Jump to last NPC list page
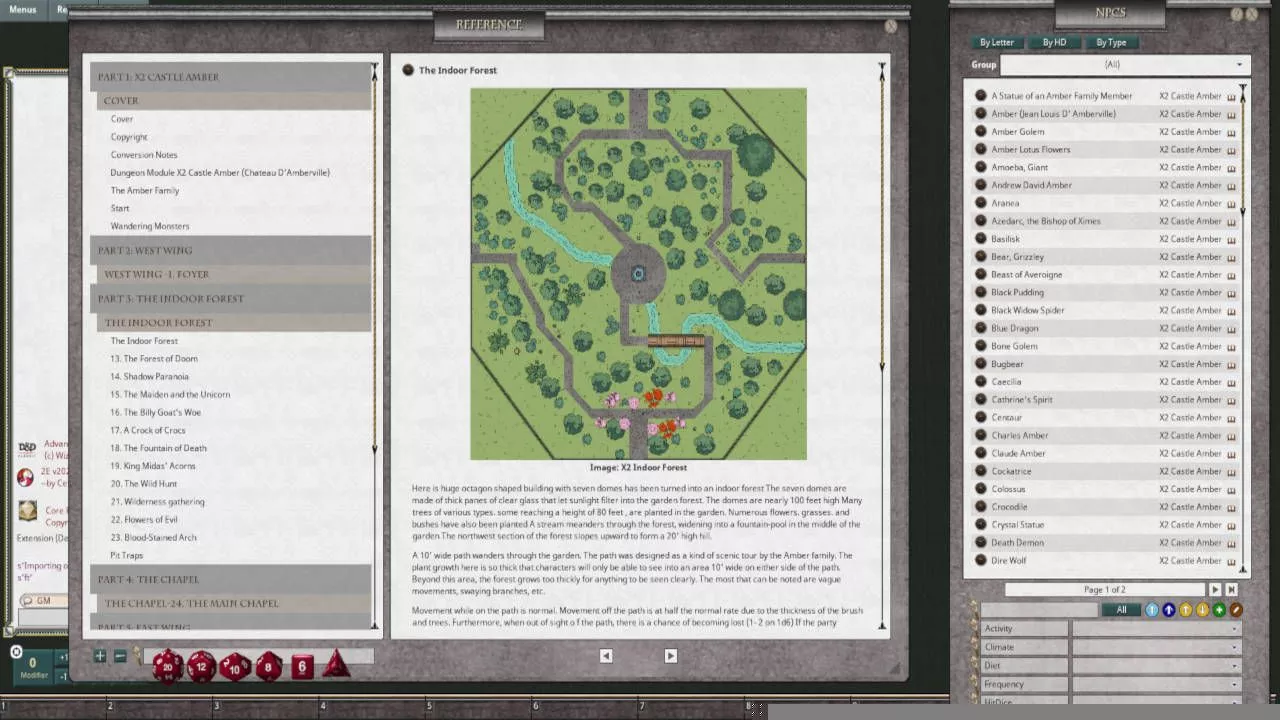 1232,590
